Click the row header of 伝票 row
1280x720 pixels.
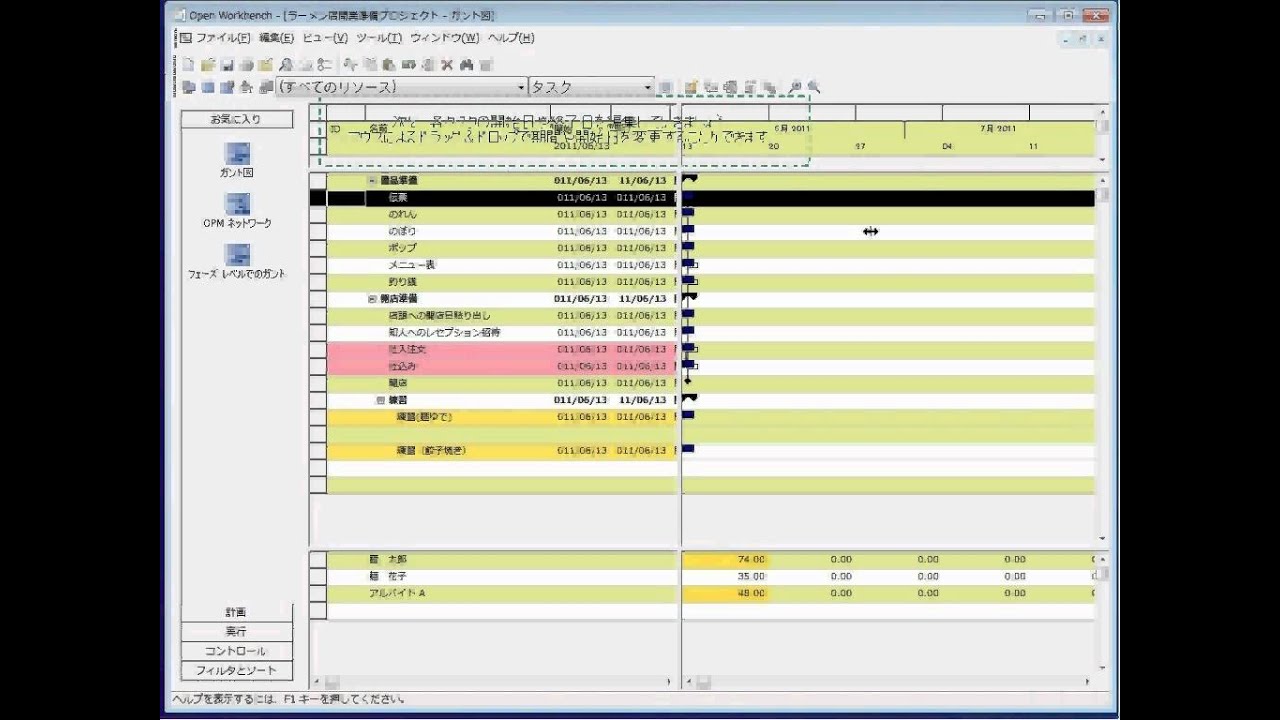[318, 198]
